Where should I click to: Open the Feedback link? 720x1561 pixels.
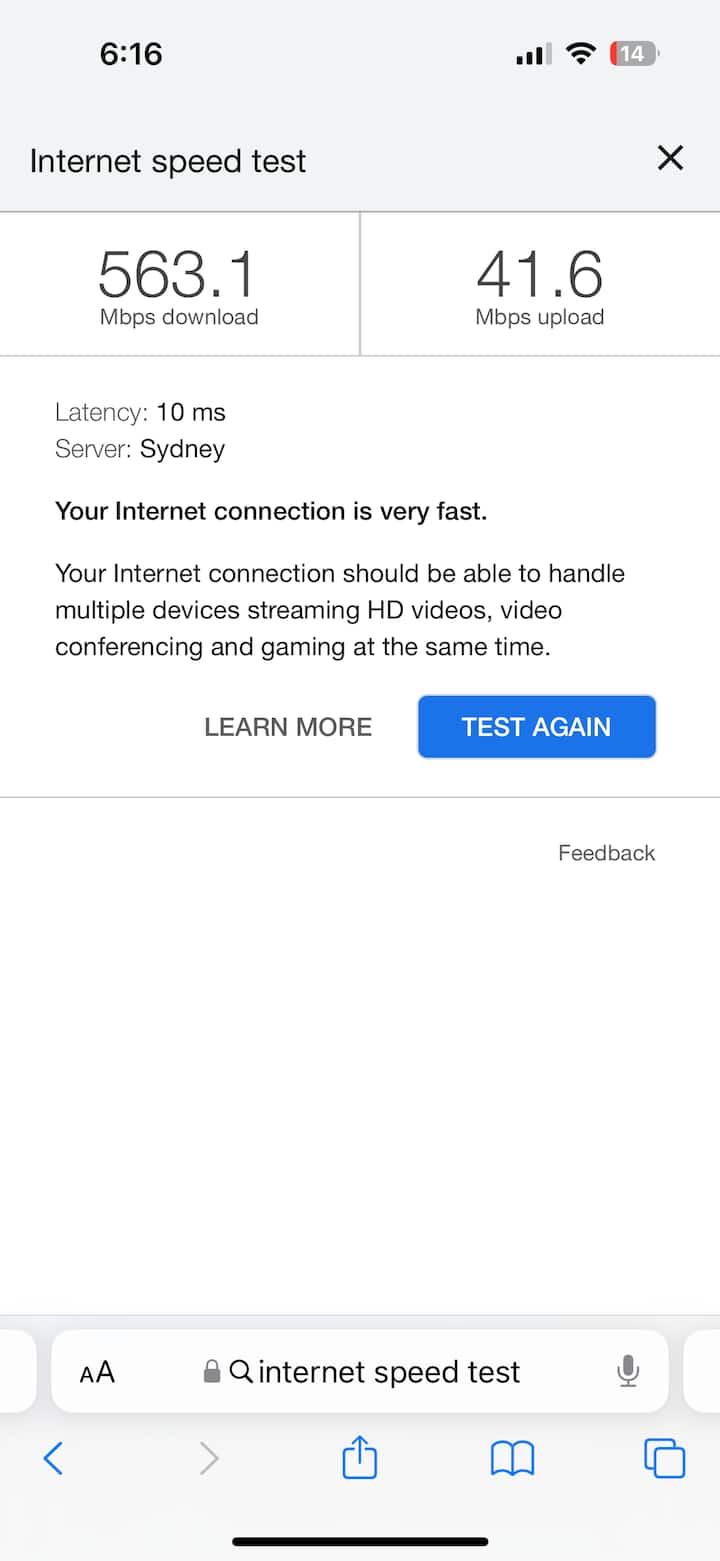[606, 853]
